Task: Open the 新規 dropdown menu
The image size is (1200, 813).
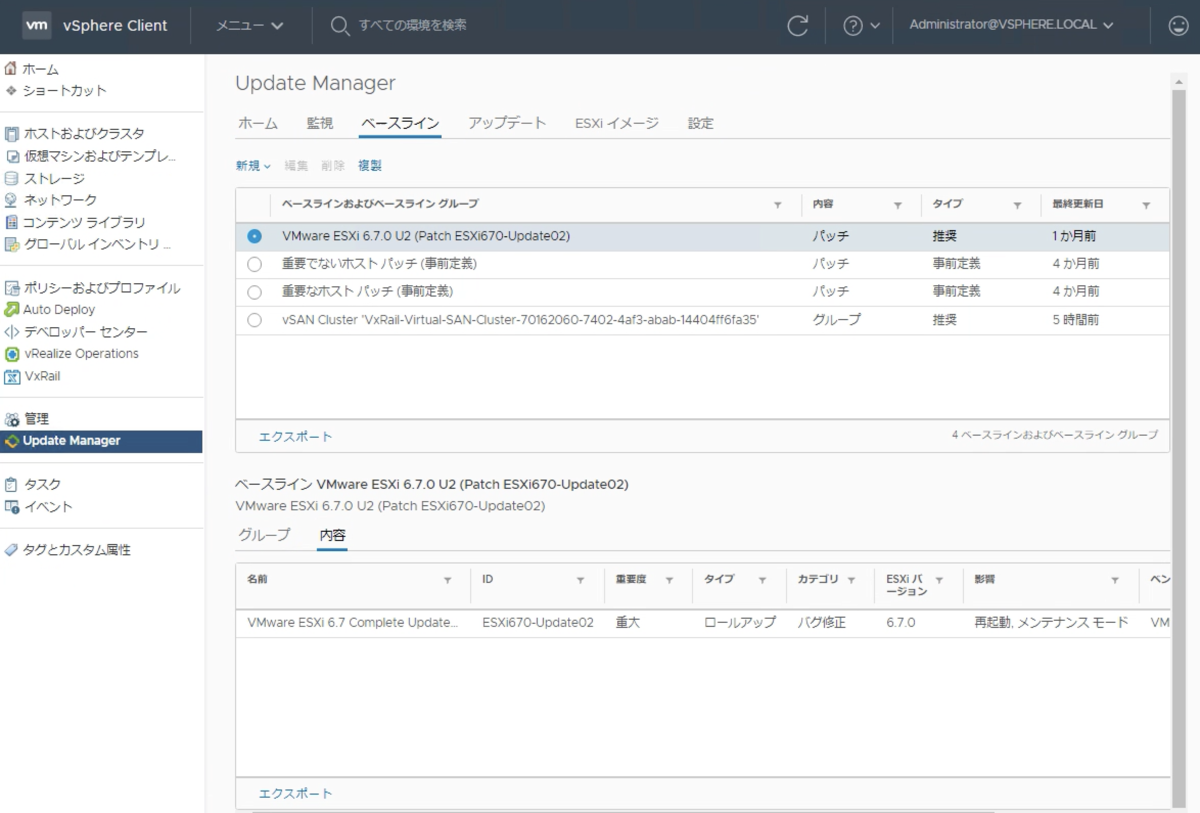Action: pos(253,166)
